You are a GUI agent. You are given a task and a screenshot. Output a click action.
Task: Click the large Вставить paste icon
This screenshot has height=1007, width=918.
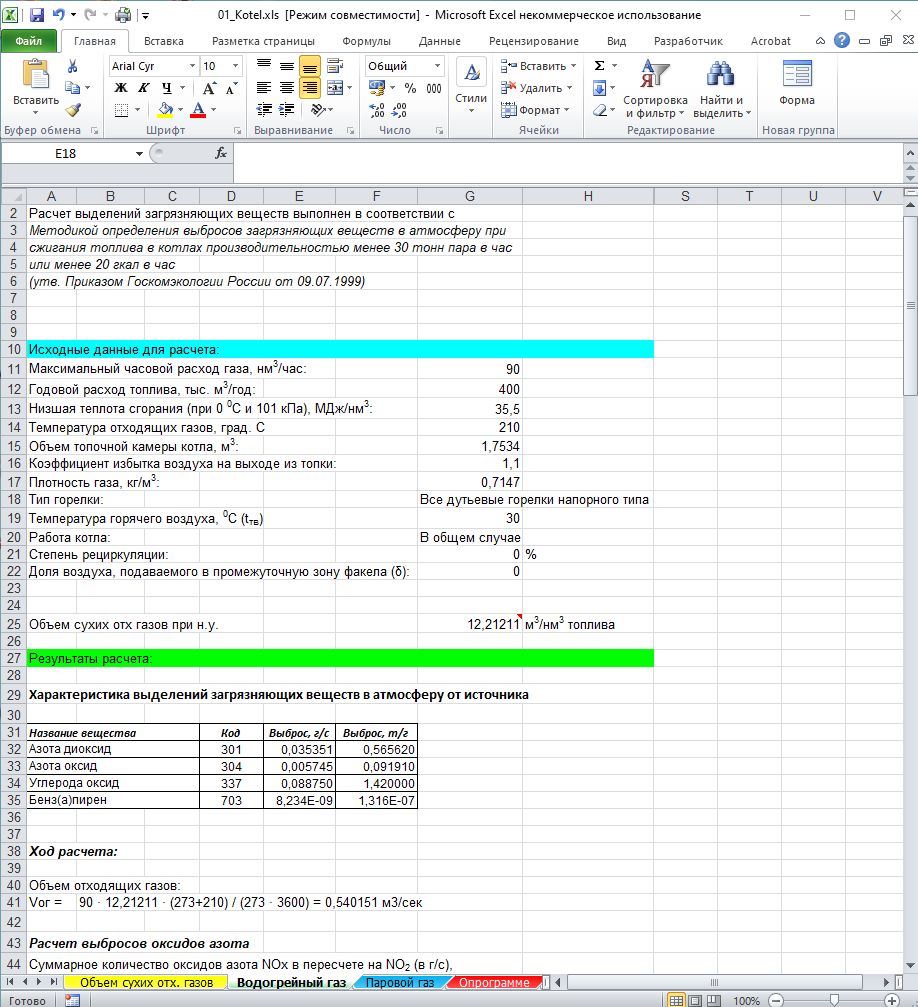click(x=35, y=74)
